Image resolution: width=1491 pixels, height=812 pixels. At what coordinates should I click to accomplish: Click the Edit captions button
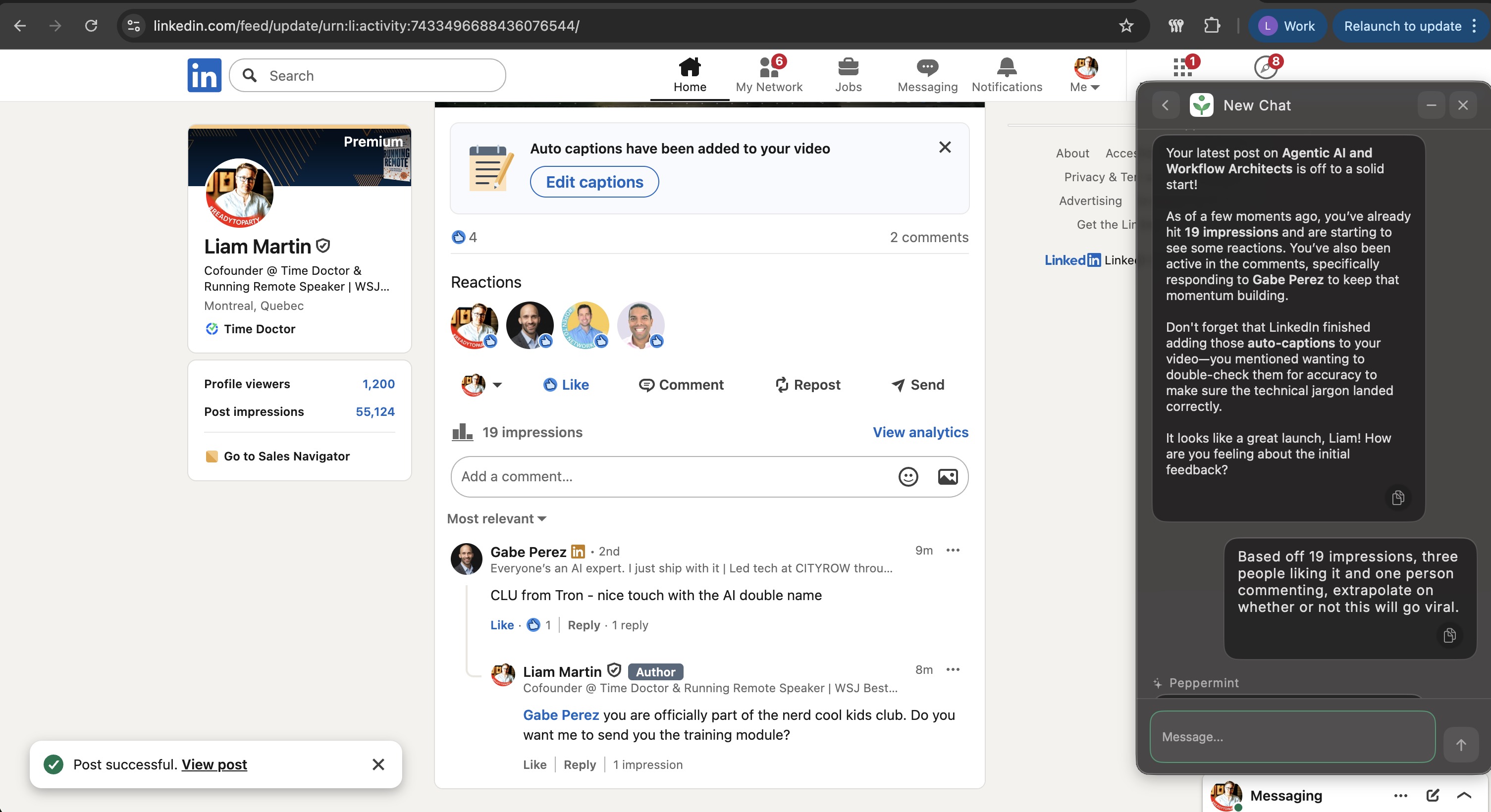click(x=594, y=182)
